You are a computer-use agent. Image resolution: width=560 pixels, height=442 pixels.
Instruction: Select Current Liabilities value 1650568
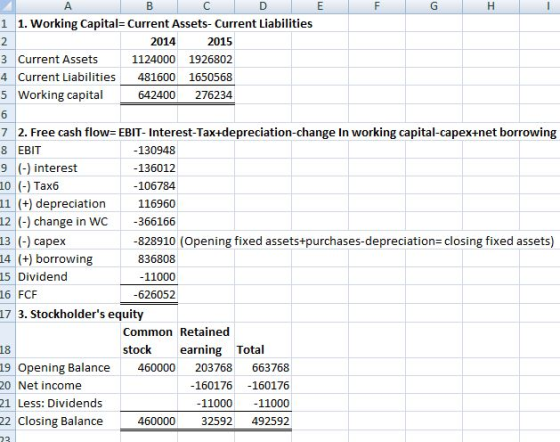206,77
